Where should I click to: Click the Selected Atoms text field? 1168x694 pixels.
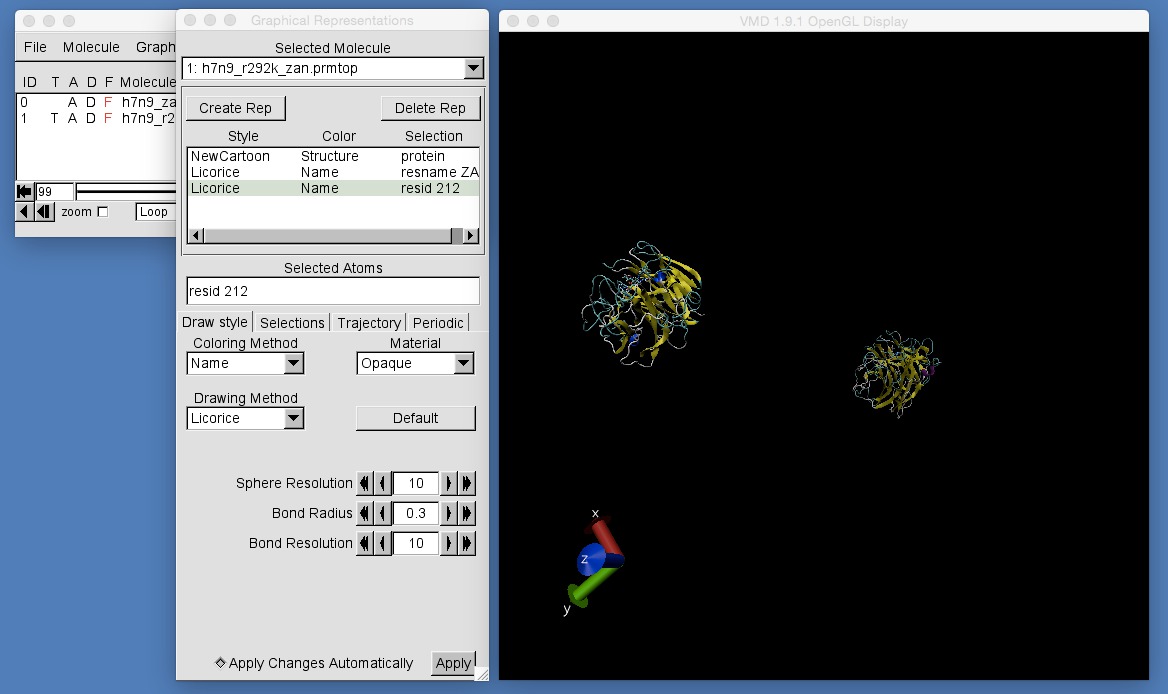333,291
